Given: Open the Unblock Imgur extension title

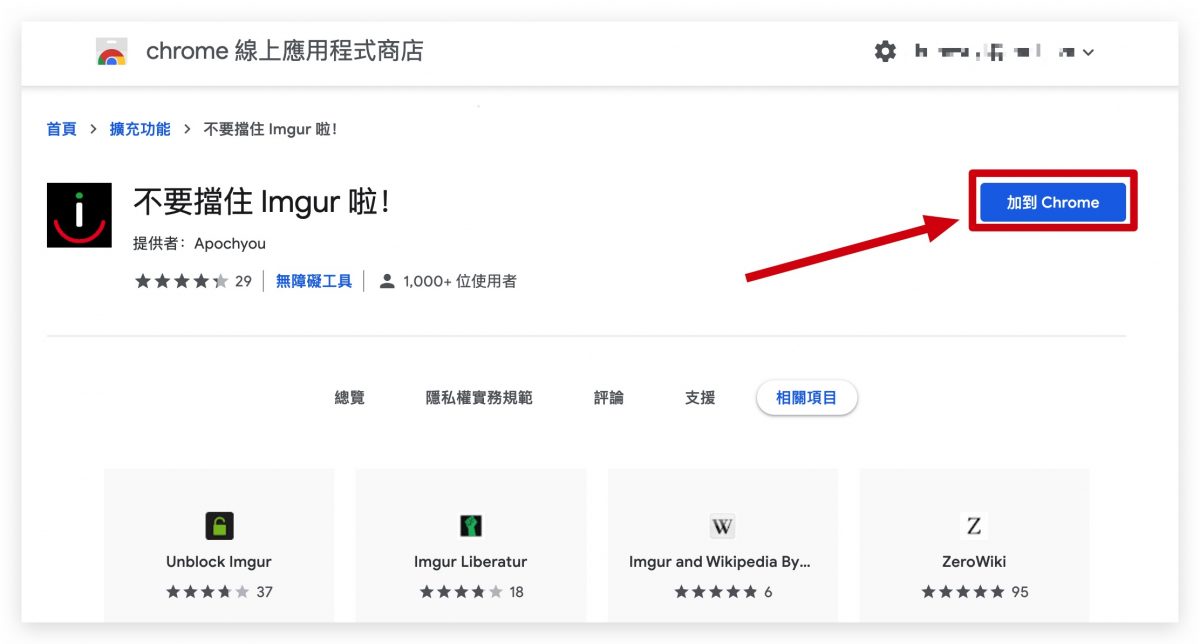Looking at the screenshot, I should [x=219, y=562].
